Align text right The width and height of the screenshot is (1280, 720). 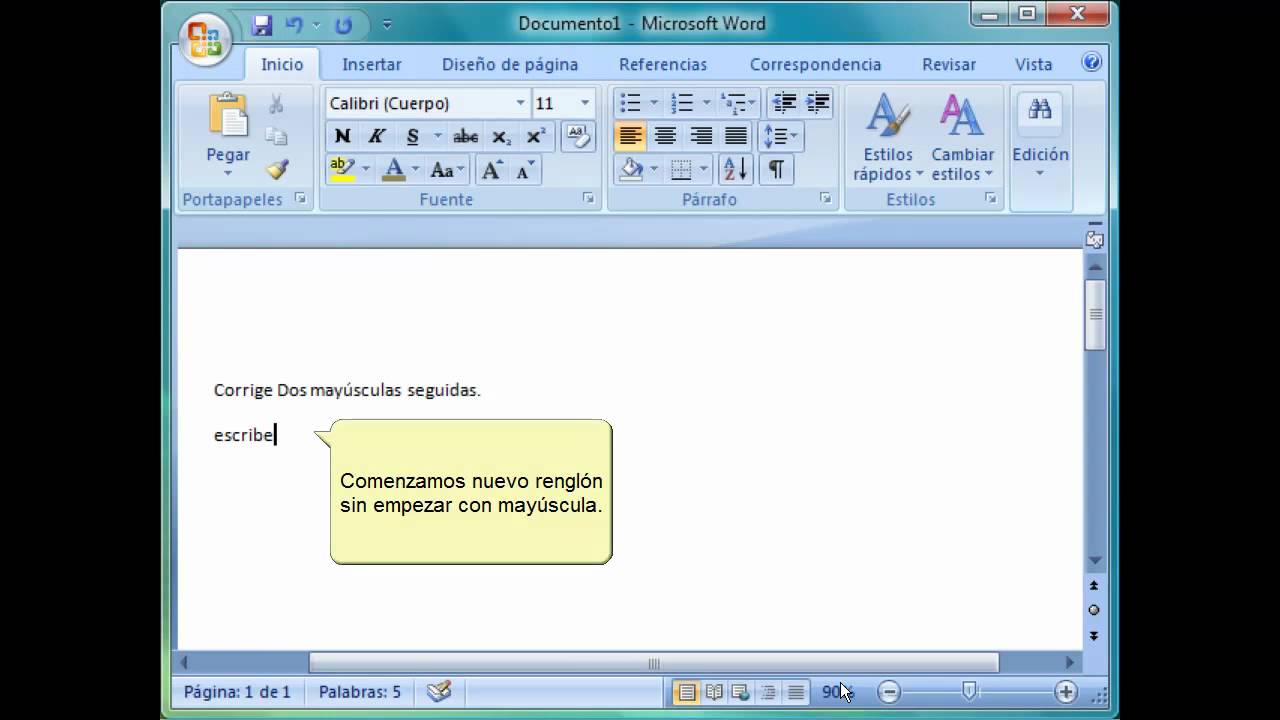coord(701,136)
